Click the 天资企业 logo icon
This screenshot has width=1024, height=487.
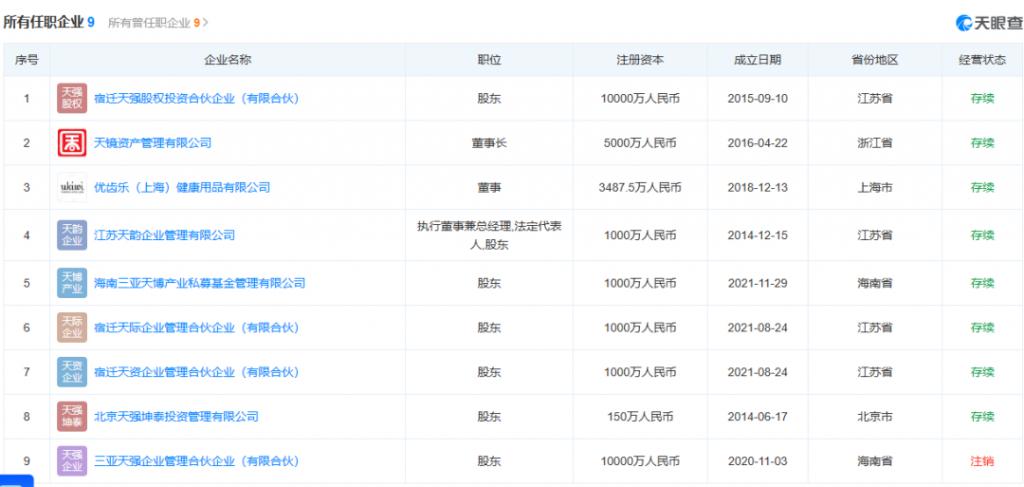point(72,372)
